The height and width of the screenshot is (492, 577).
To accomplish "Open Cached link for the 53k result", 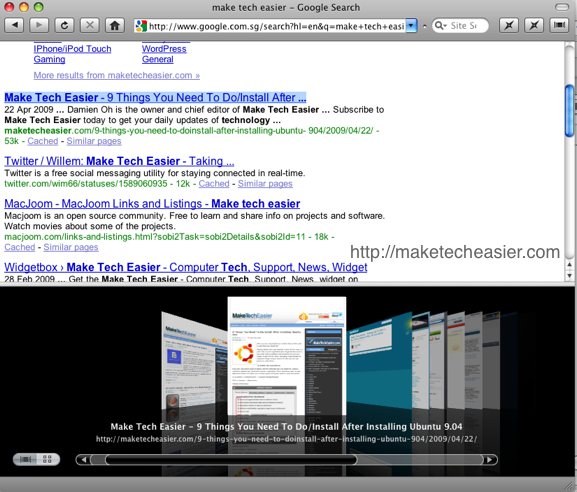I will [43, 141].
